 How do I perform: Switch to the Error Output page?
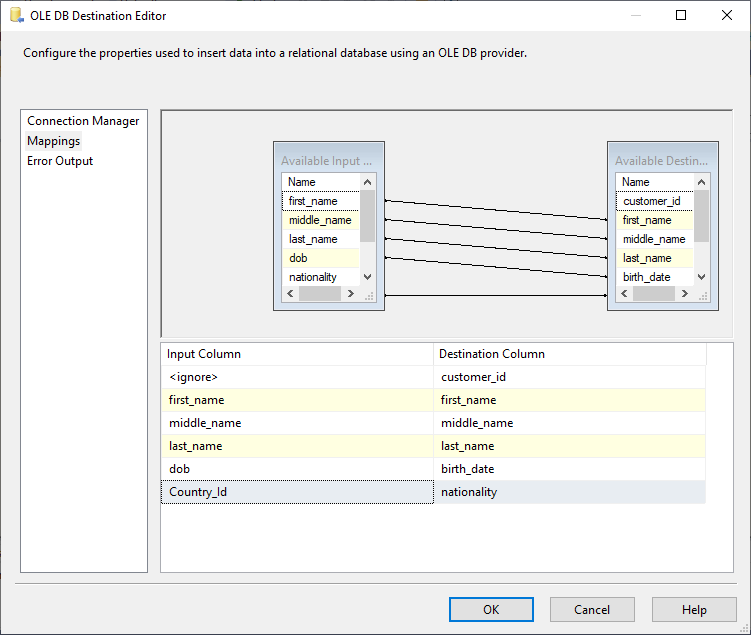tap(60, 161)
